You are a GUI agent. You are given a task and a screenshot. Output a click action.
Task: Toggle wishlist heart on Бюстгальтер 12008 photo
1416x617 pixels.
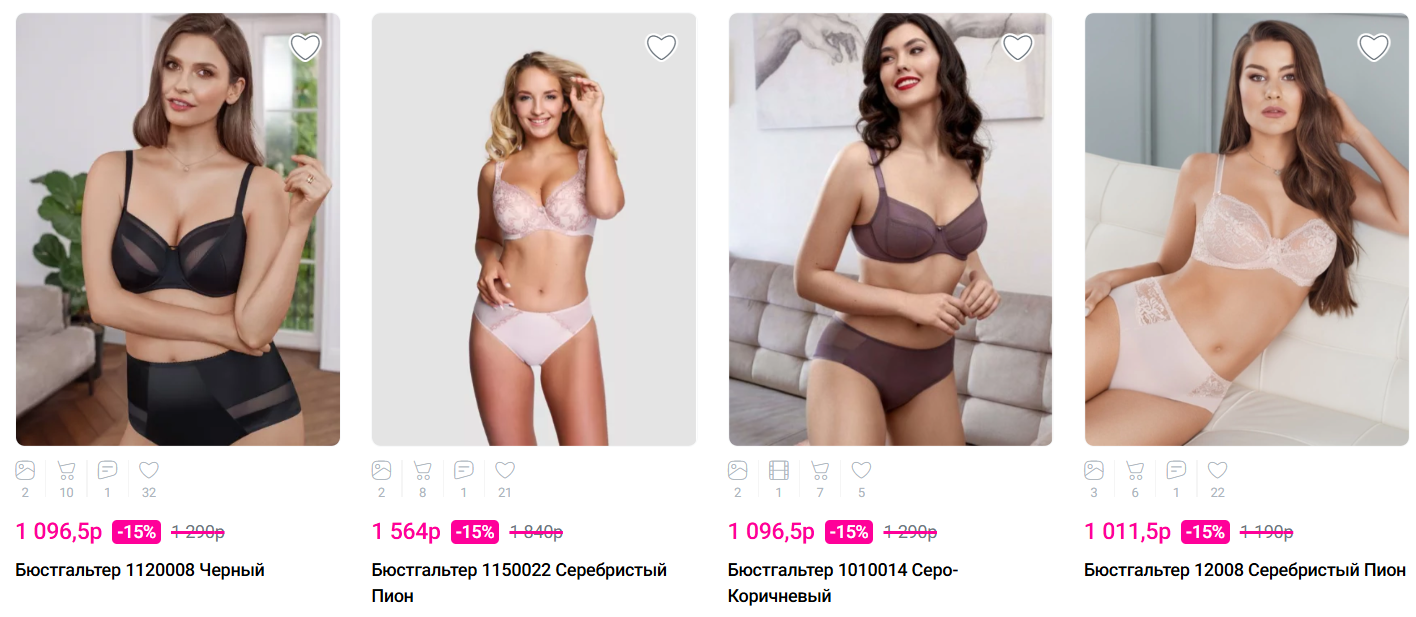point(1373,47)
